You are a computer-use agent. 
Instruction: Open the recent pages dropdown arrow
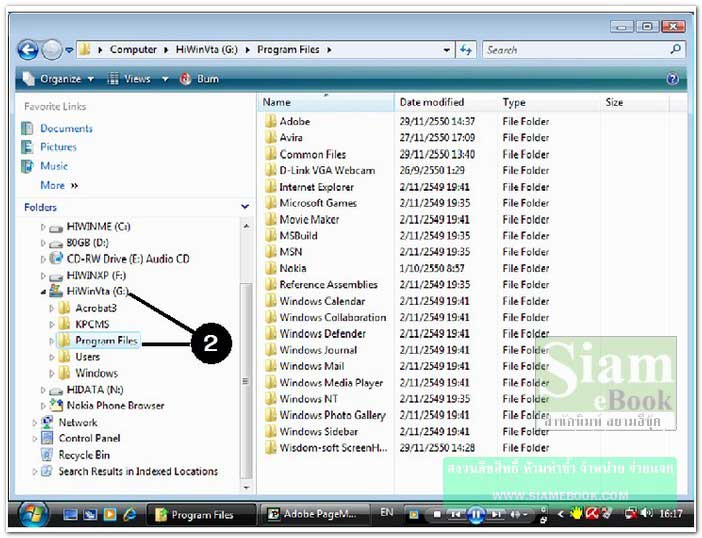pos(69,50)
